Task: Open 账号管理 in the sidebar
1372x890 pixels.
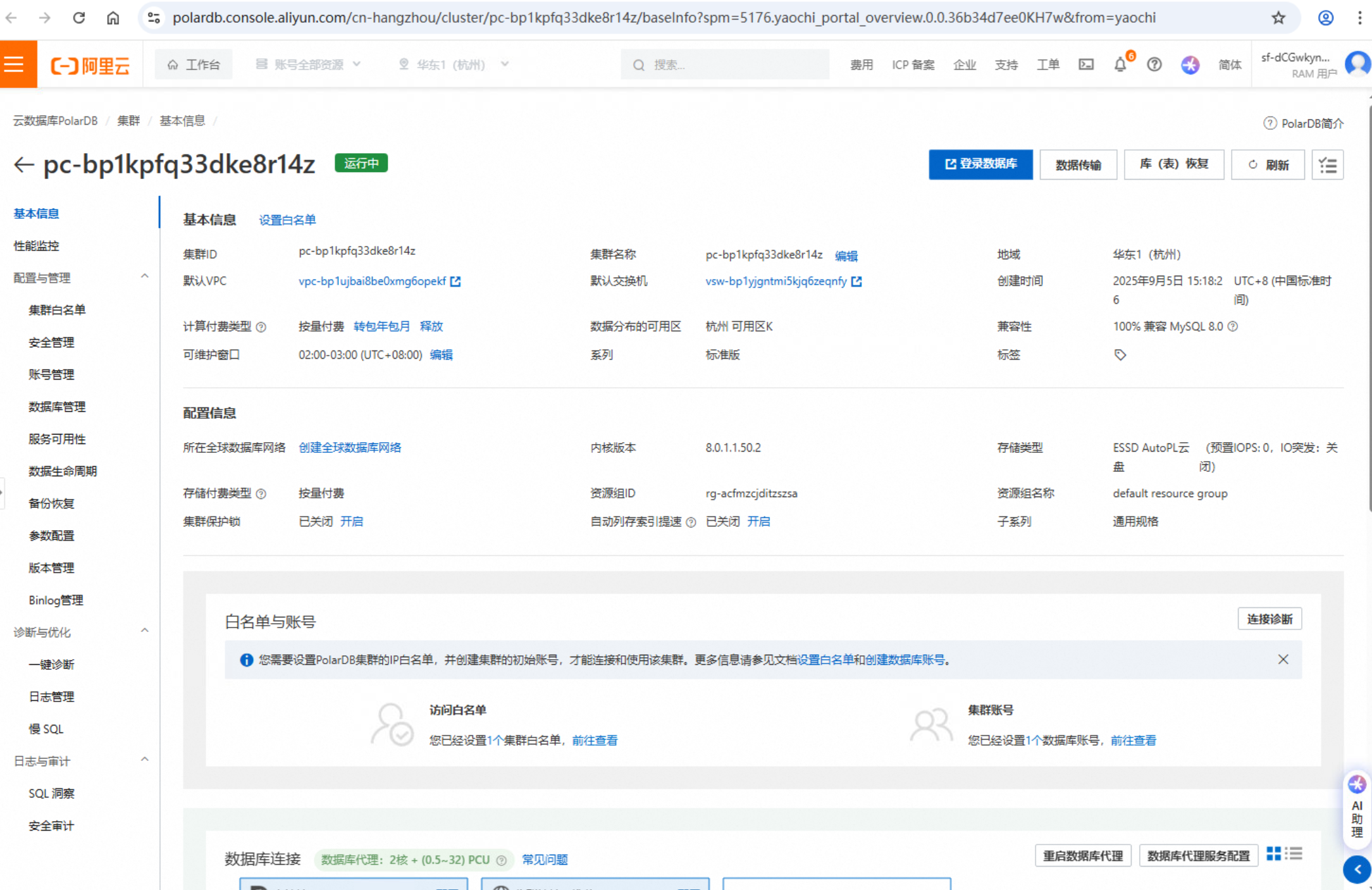Action: 51,375
